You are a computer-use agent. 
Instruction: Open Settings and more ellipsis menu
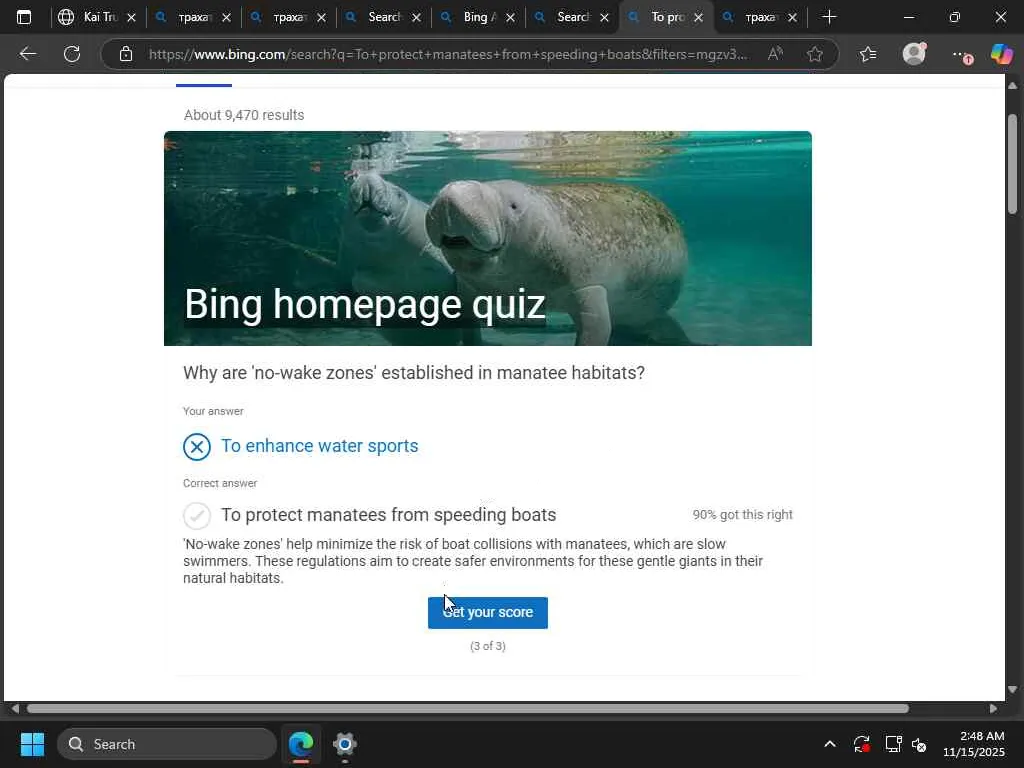point(961,55)
